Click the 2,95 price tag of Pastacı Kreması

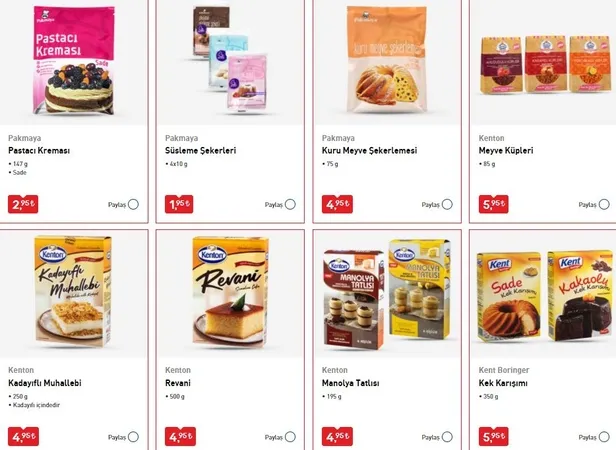[23, 204]
